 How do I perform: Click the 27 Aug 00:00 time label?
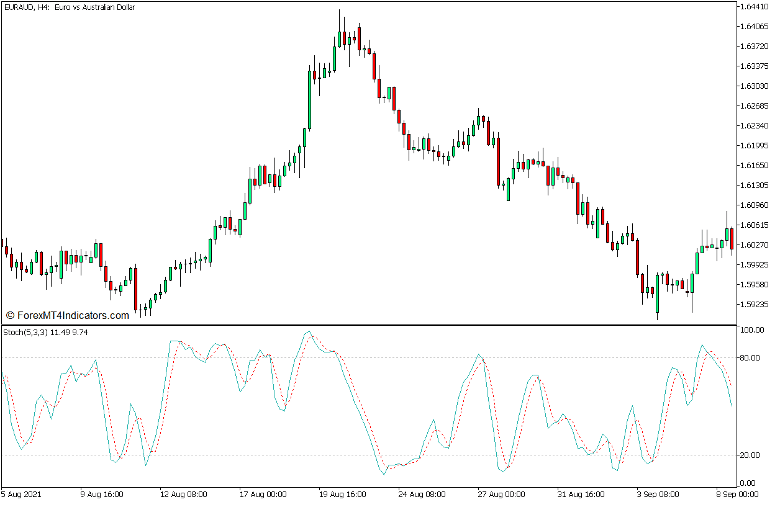point(503,494)
